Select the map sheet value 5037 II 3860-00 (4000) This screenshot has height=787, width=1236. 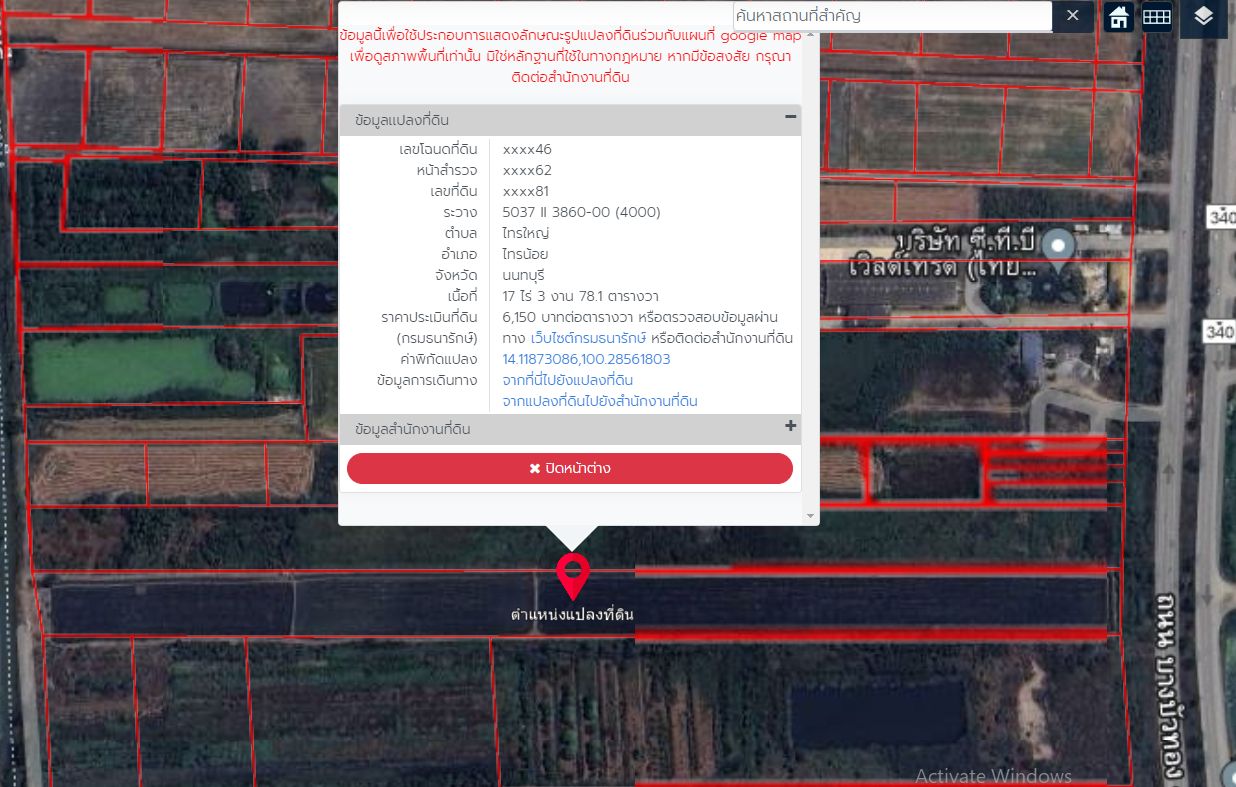[x=581, y=212]
